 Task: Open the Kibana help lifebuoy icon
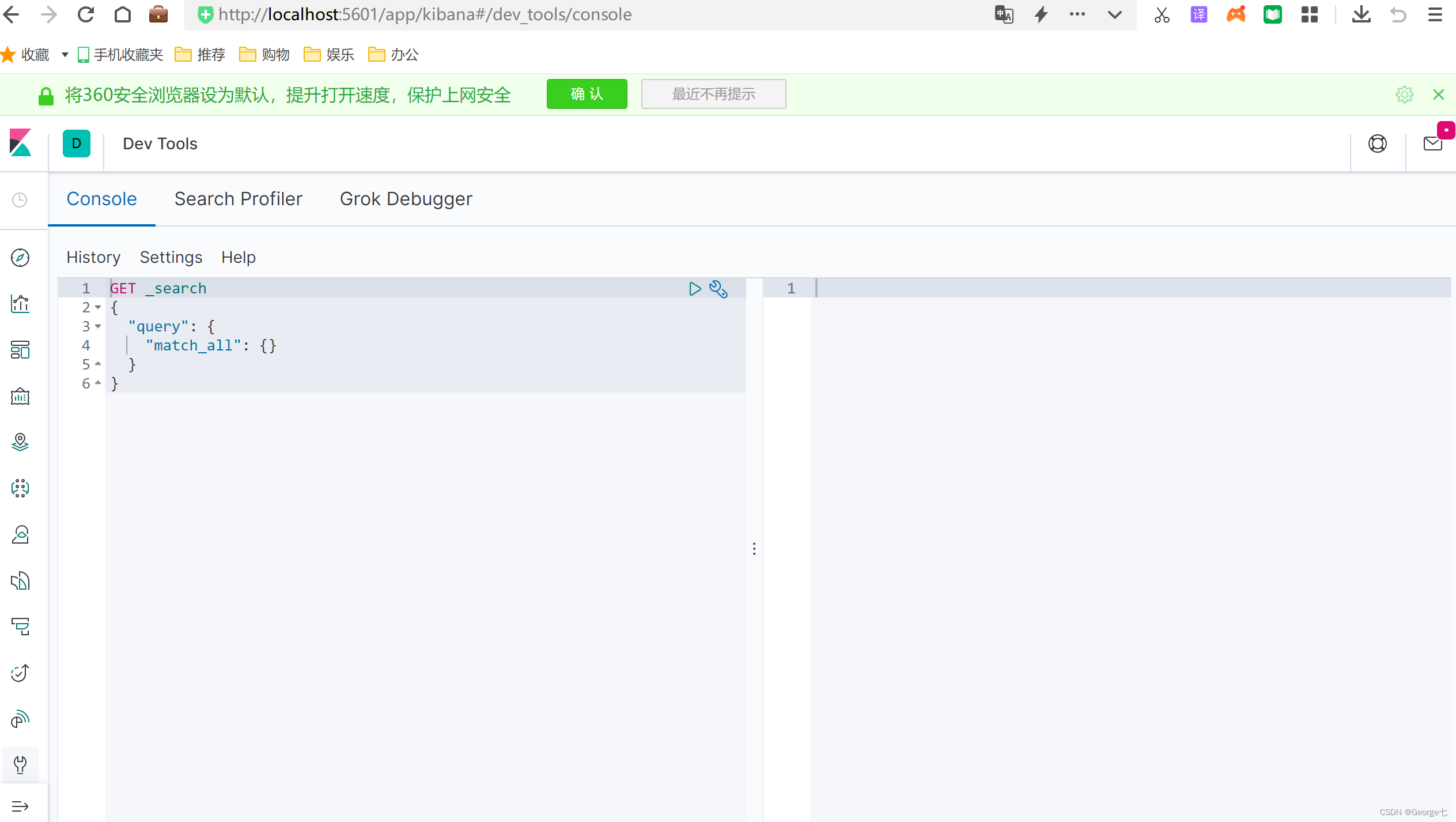1377,144
